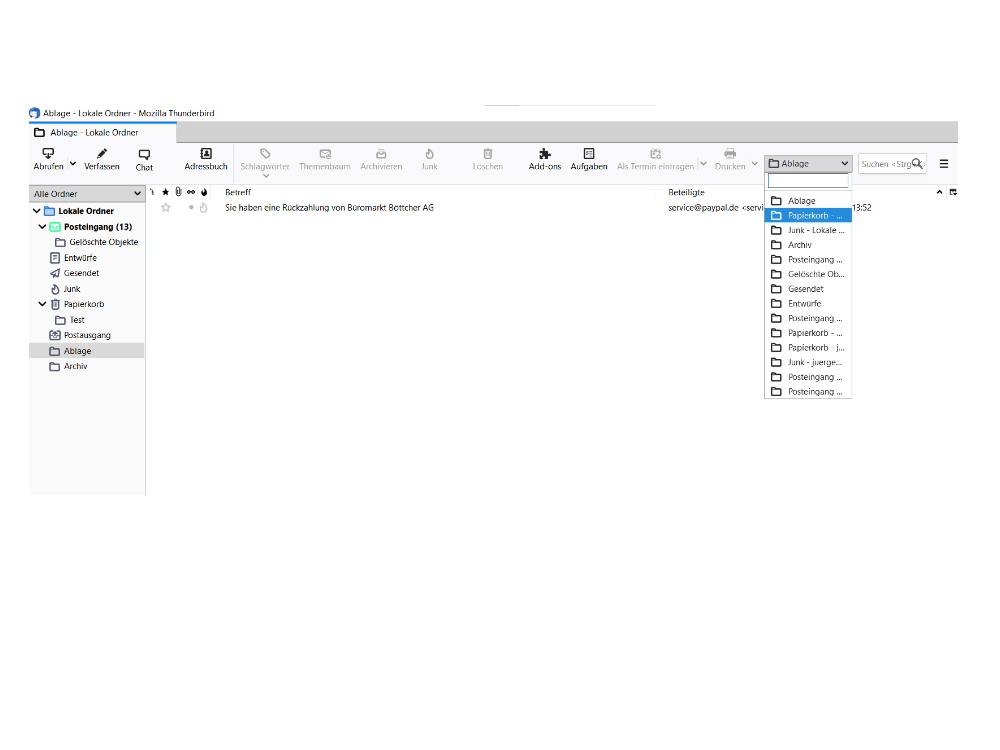Click the Themenbaum toolbar icon
The width and height of the screenshot is (1000, 750).
click(x=325, y=154)
